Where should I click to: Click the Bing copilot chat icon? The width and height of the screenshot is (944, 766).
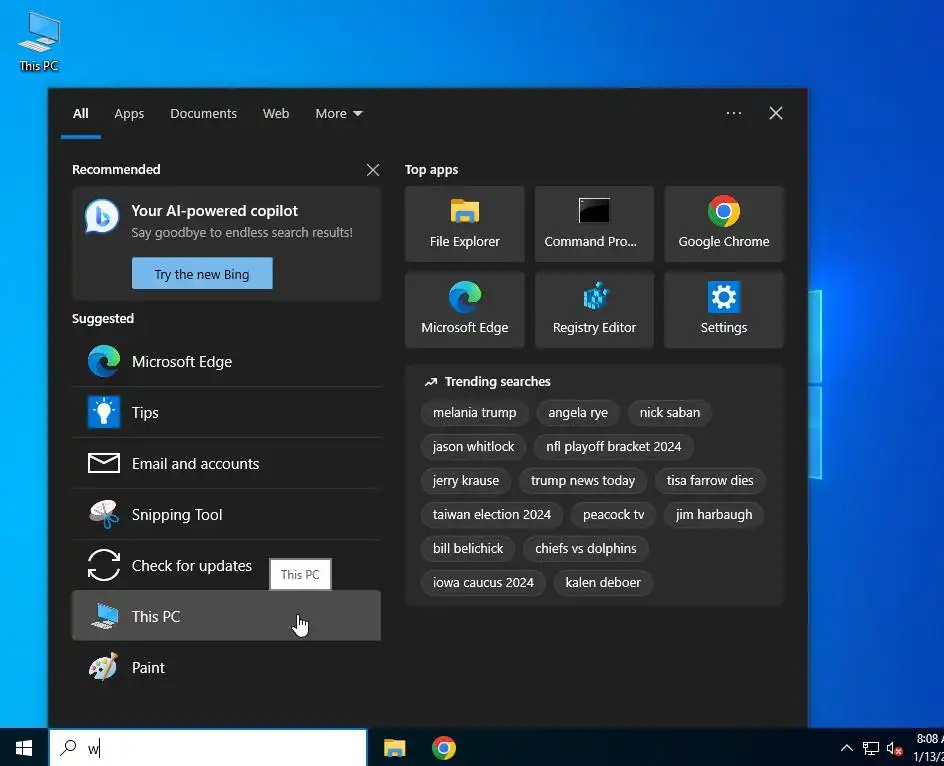[102, 216]
